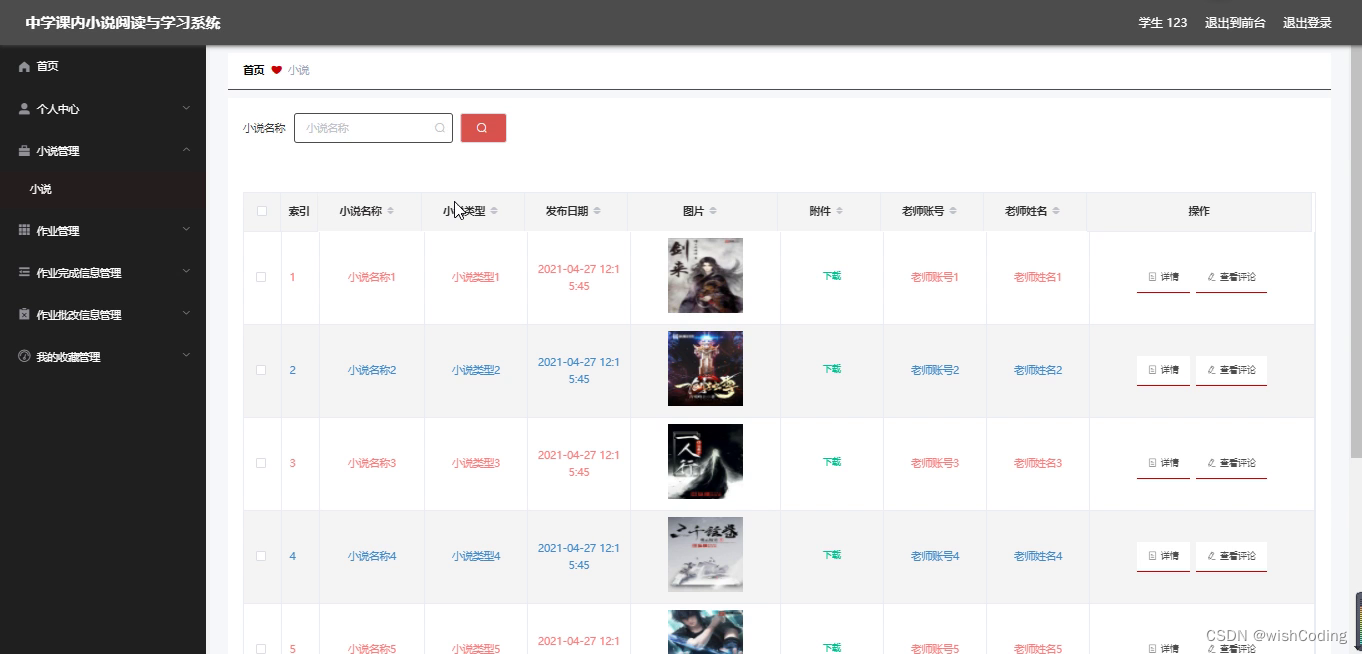Check the checkbox for row 2
This screenshot has width=1362, height=654.
point(261,370)
